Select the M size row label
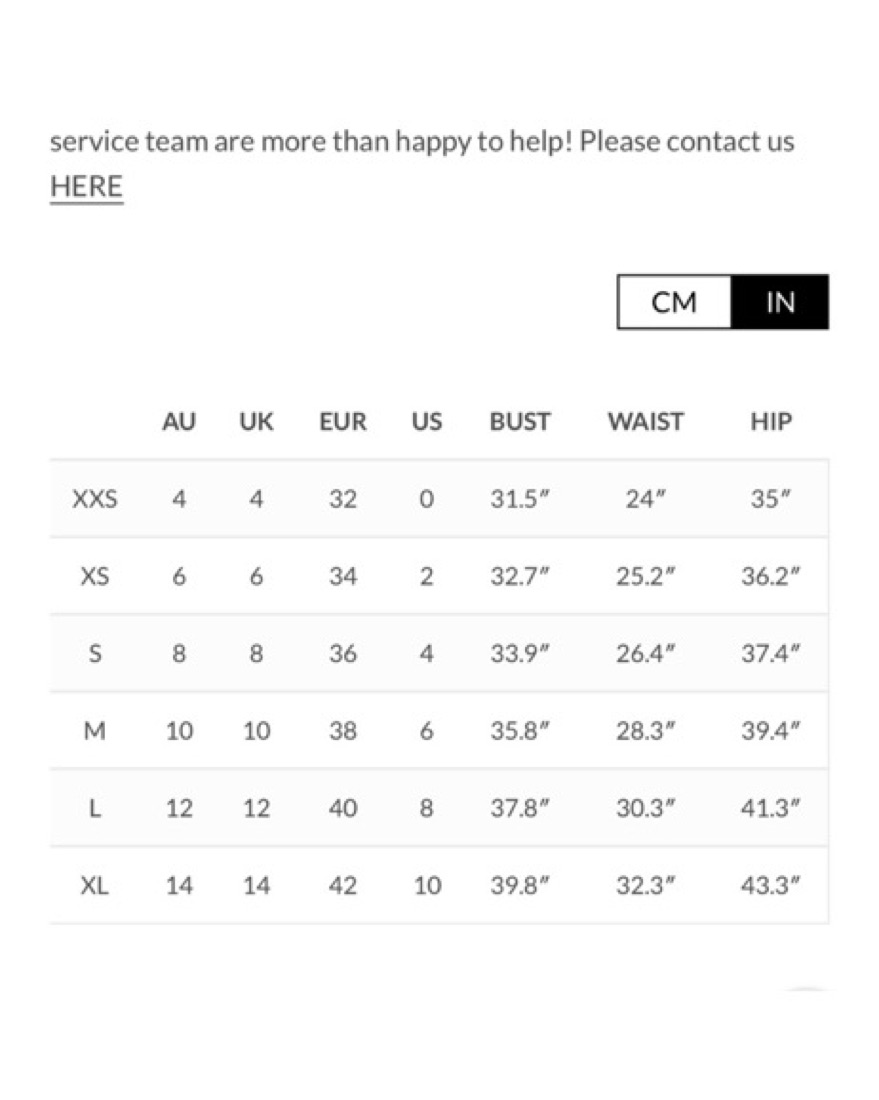 [95, 731]
